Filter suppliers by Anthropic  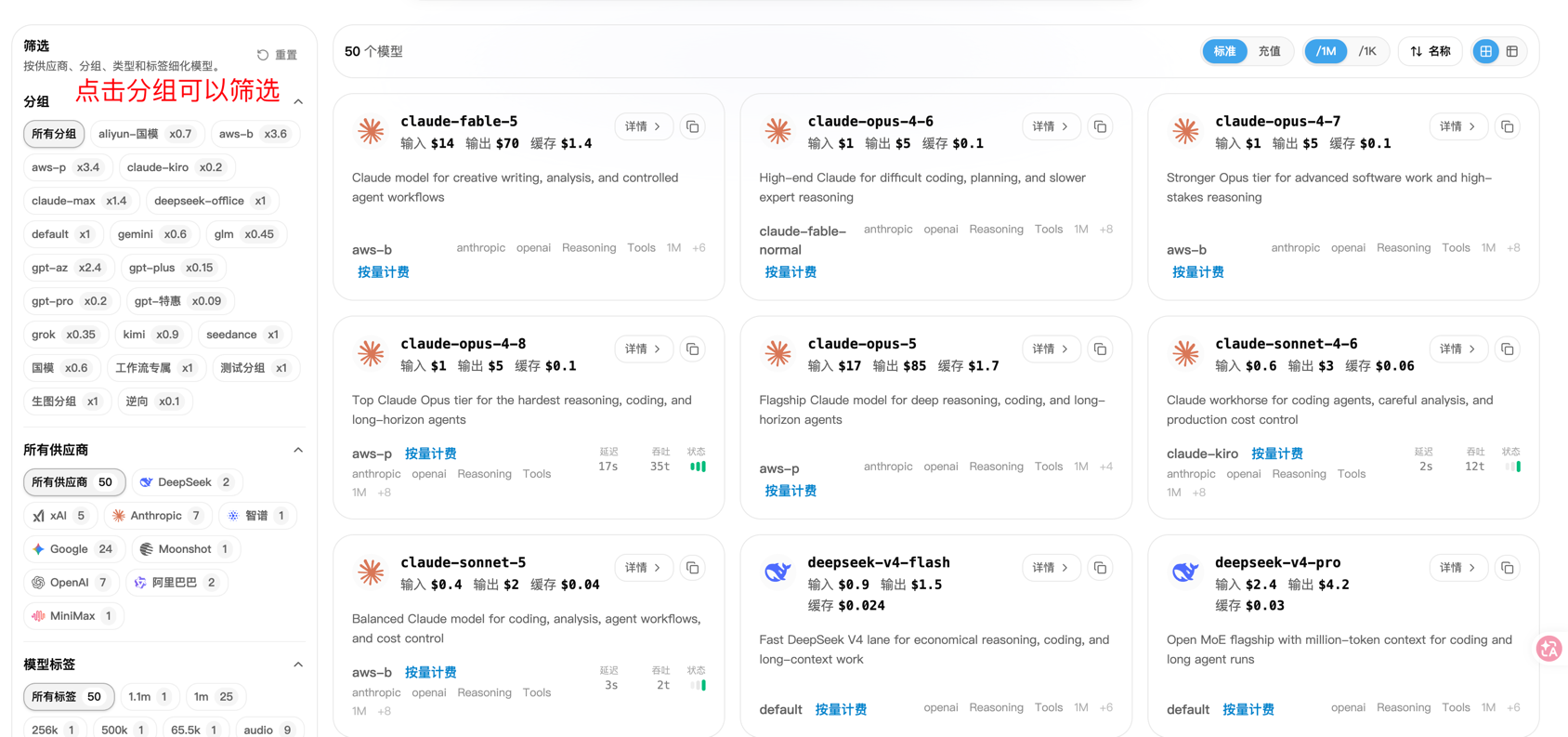click(156, 516)
